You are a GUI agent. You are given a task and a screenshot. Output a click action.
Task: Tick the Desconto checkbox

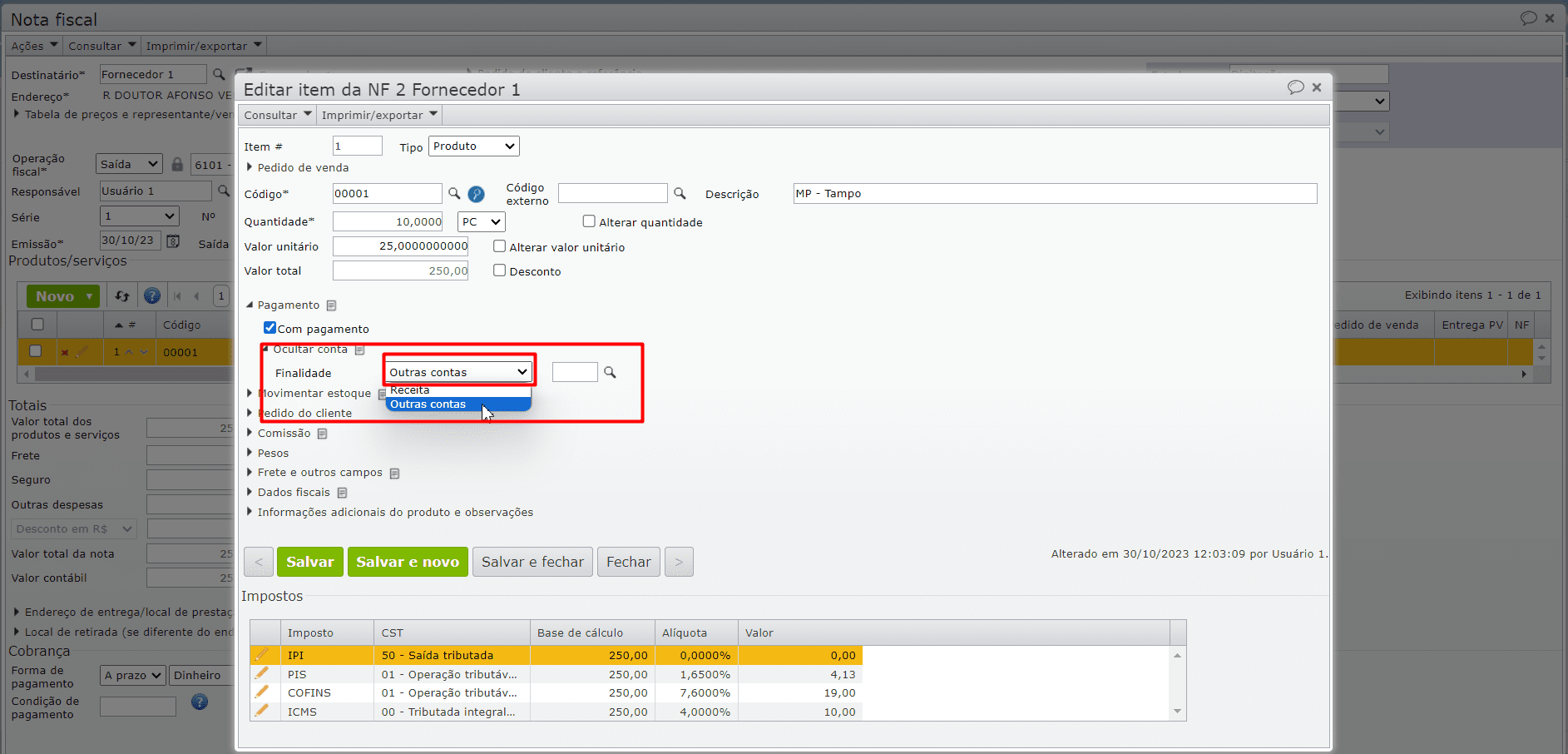[499, 270]
